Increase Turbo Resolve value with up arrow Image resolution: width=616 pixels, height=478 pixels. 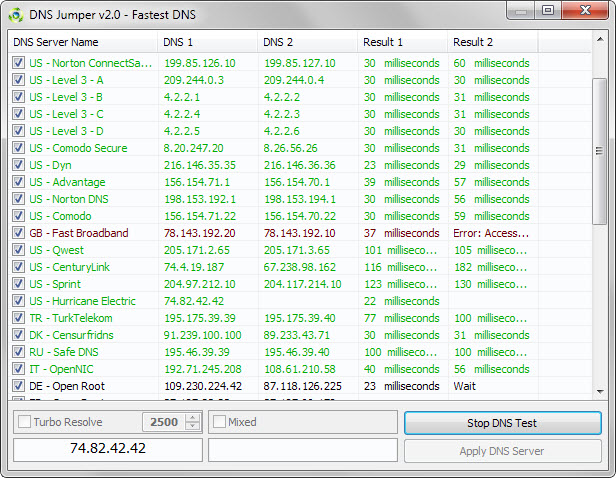tap(192, 418)
